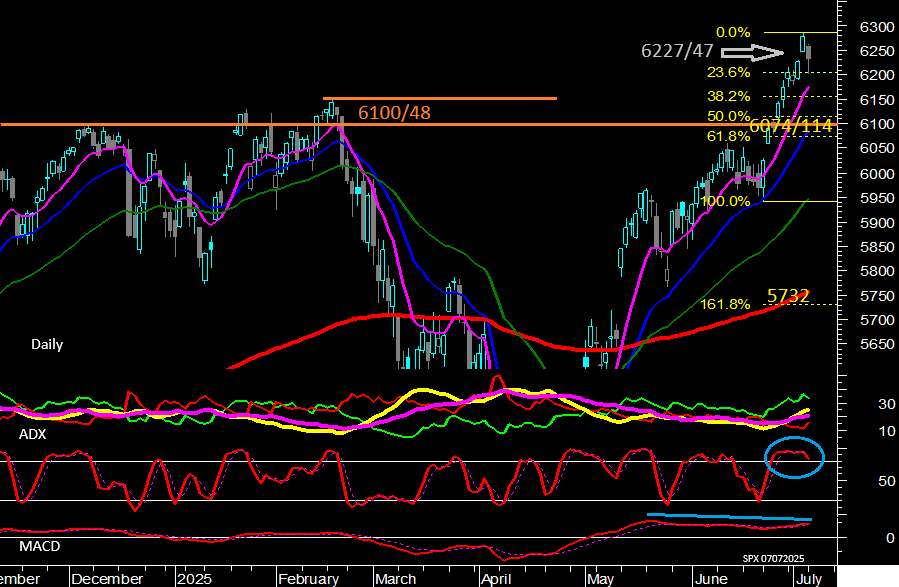Click the 5700 price axis value
Screen dimensions: 899x587
pos(877,320)
